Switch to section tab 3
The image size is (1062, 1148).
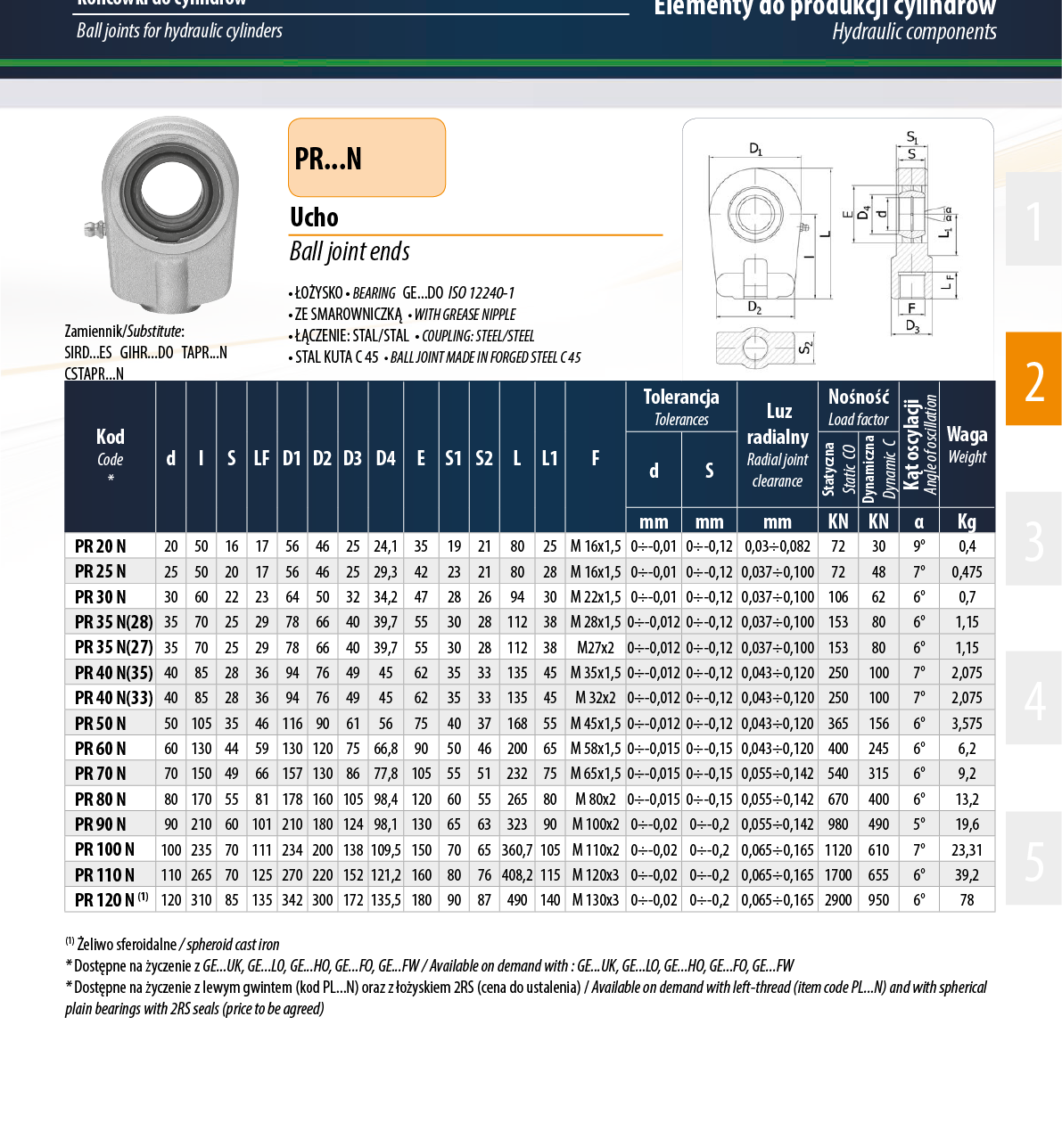coord(1033,539)
